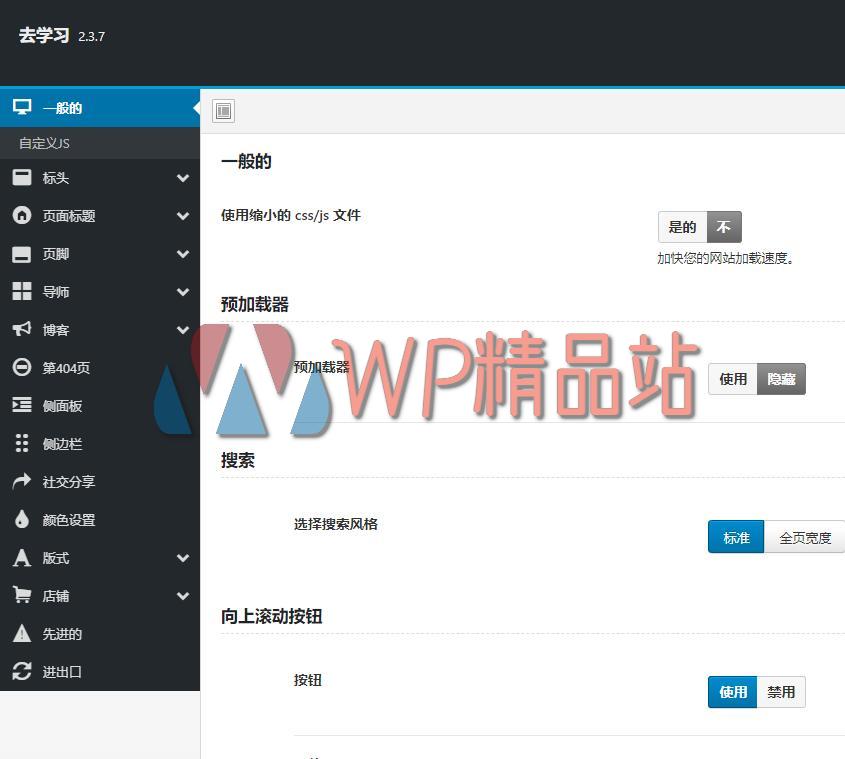Click the 先进的 advanced settings link
Screen dimensions: 845x759
[x=60, y=633]
